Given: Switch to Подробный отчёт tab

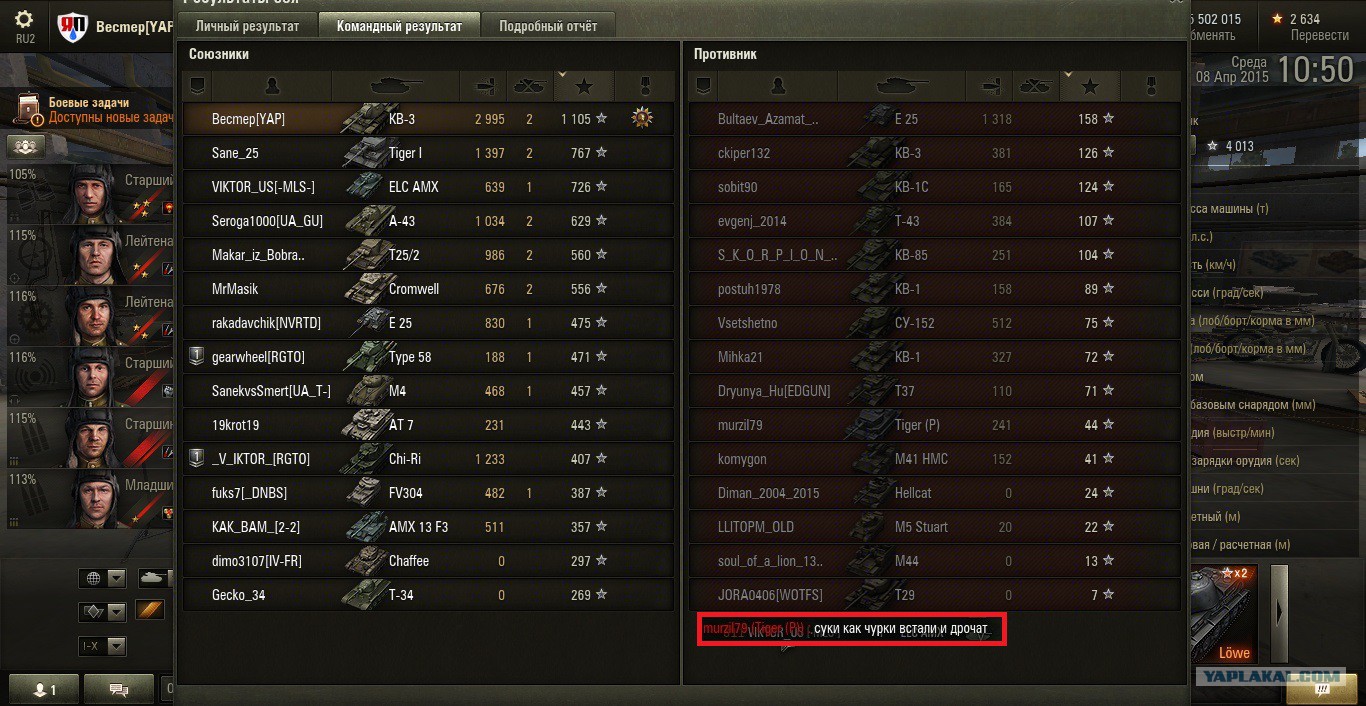Looking at the screenshot, I should pyautogui.click(x=548, y=26).
